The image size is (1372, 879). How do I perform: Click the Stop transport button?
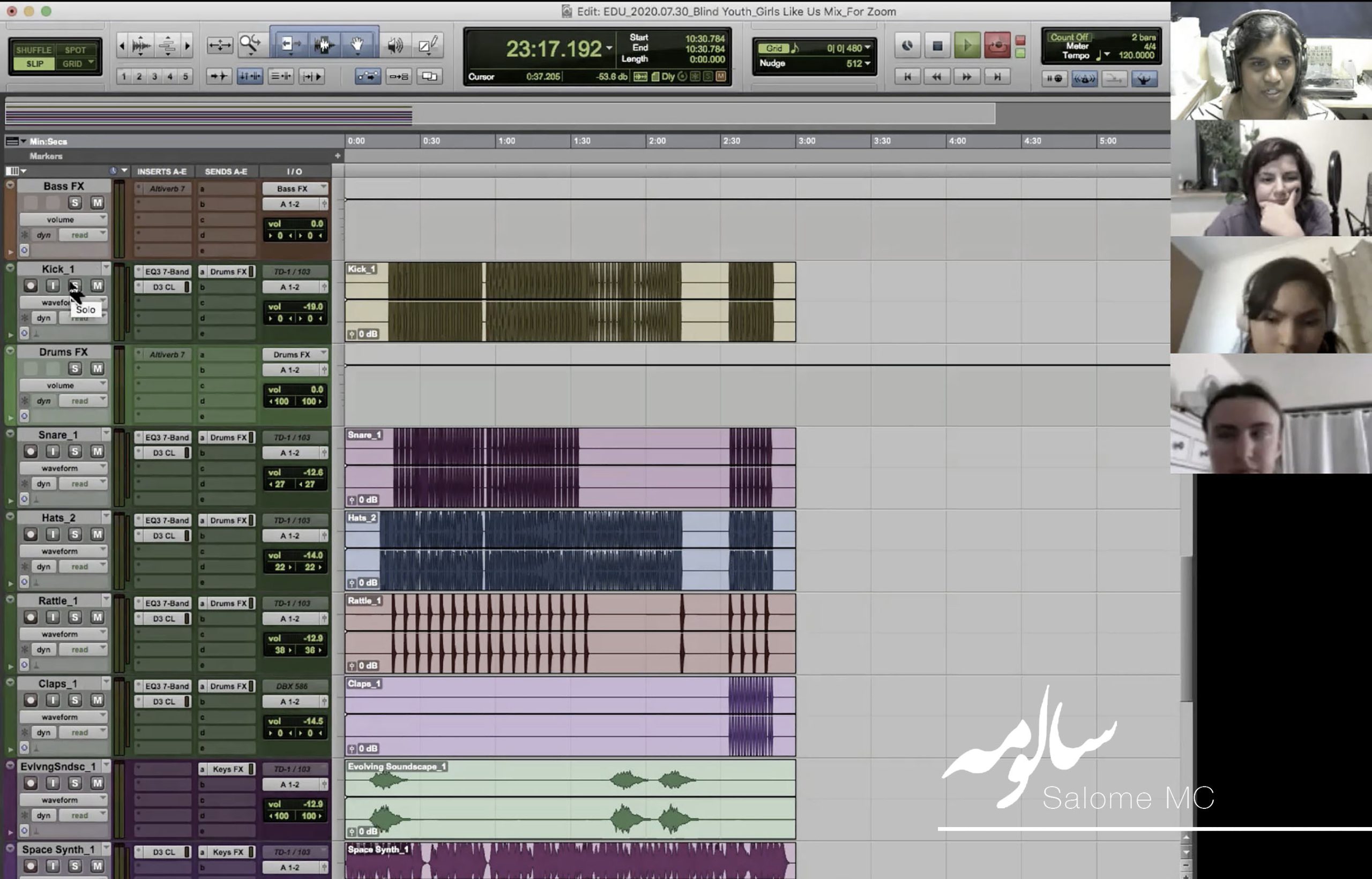point(937,46)
